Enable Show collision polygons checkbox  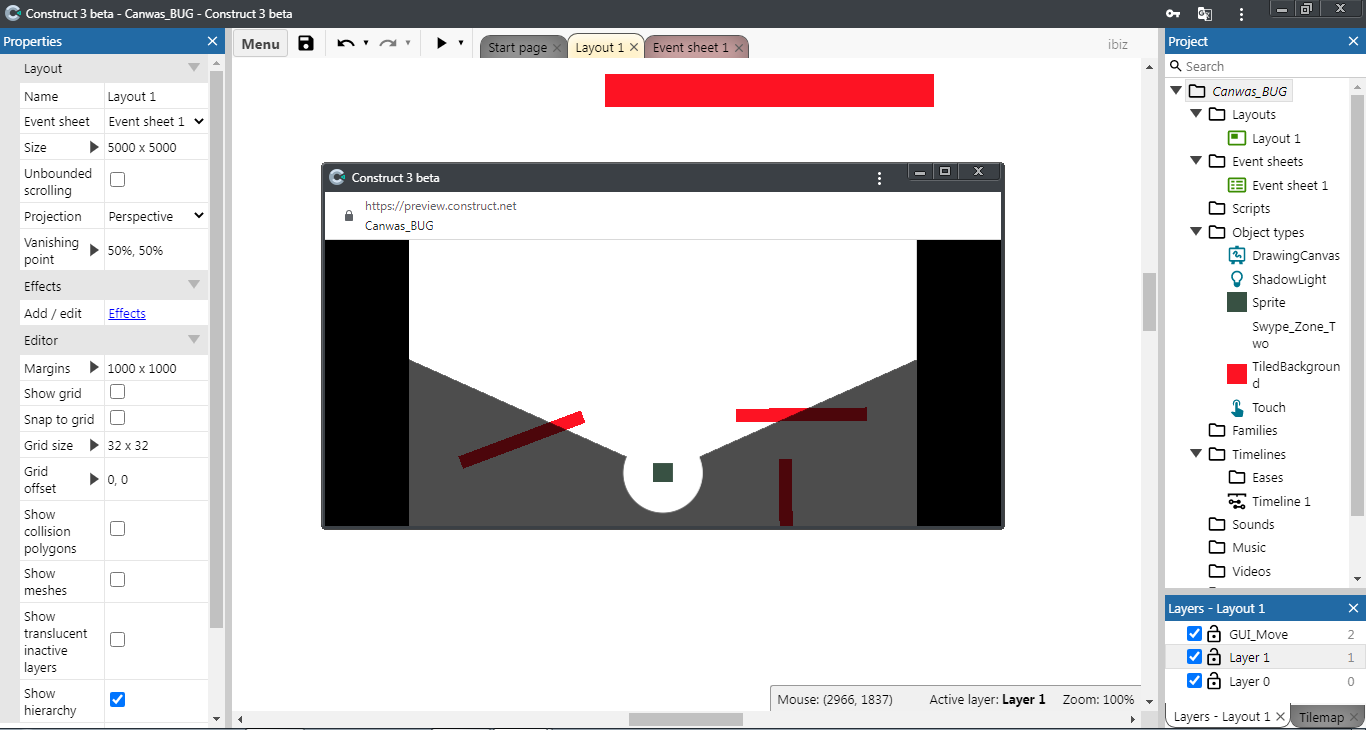pos(117,528)
